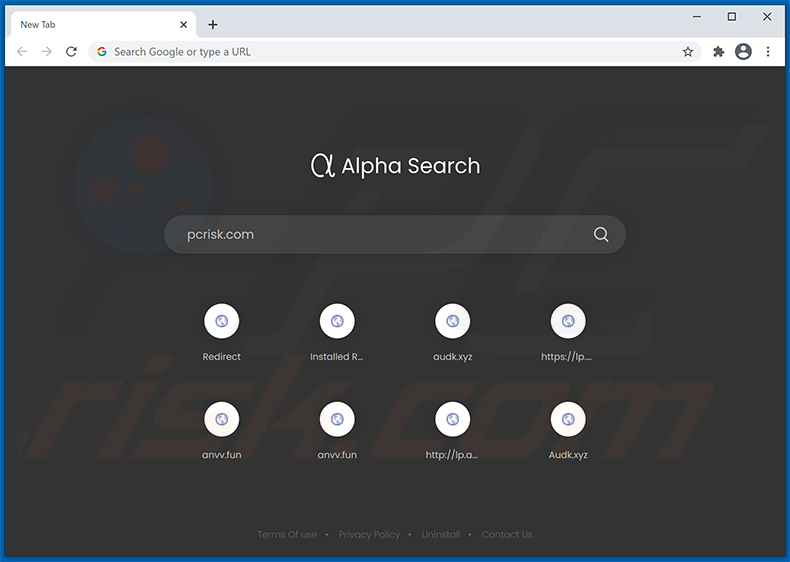Close the New Tab tab
790x562 pixels.
click(183, 24)
